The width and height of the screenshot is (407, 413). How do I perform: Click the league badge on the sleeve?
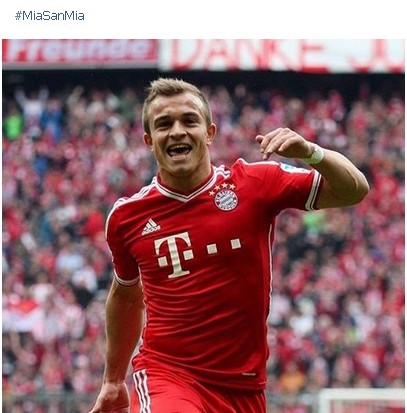point(294,168)
